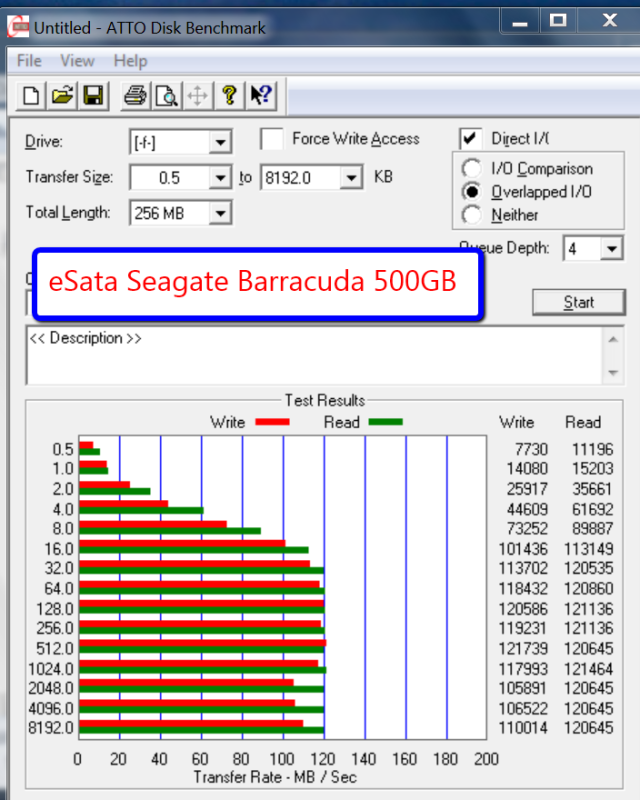The width and height of the screenshot is (640, 800).
Task: Maximize the ATTO Disk Benchmark window
Action: click(557, 21)
